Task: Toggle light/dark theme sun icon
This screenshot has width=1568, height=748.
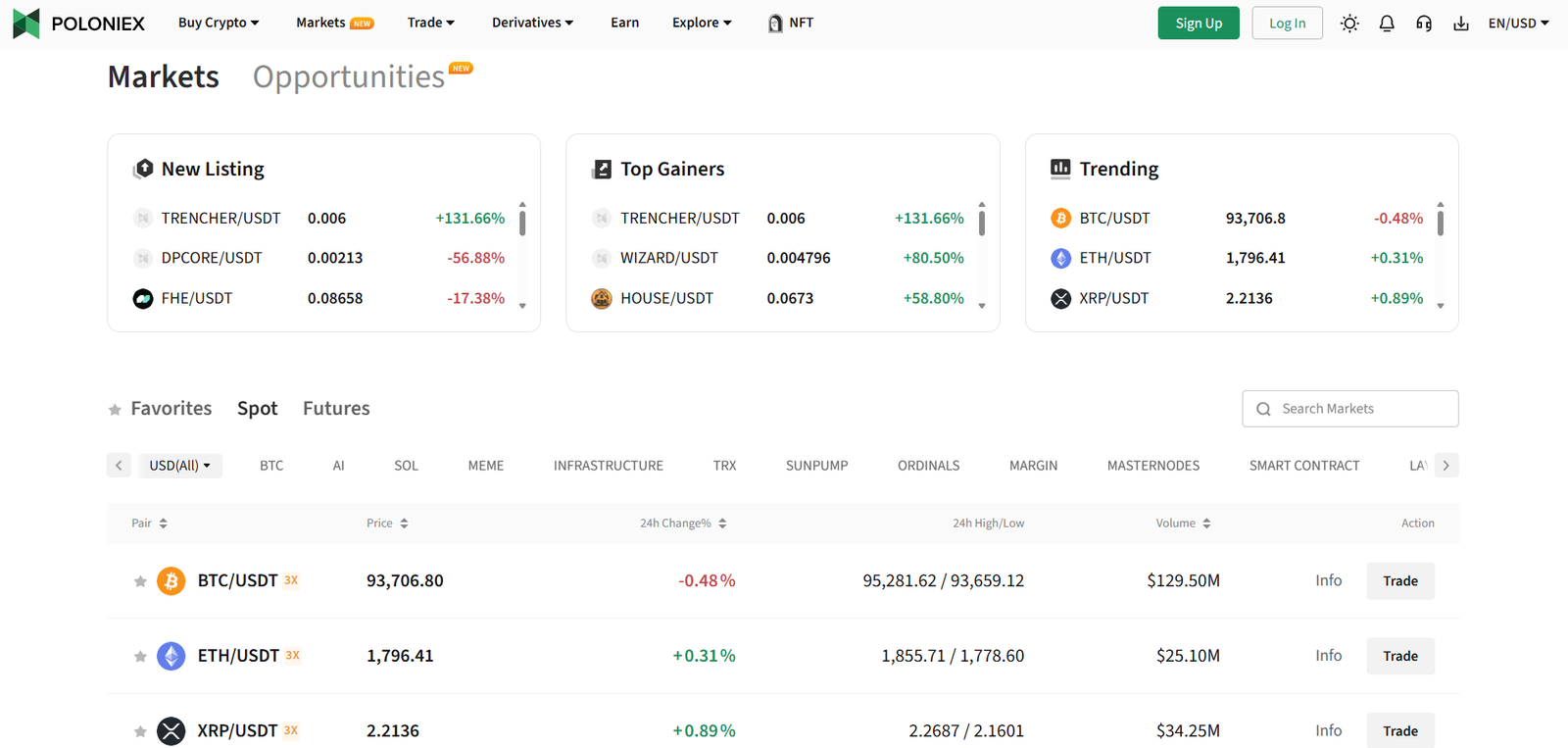Action: tap(1349, 24)
